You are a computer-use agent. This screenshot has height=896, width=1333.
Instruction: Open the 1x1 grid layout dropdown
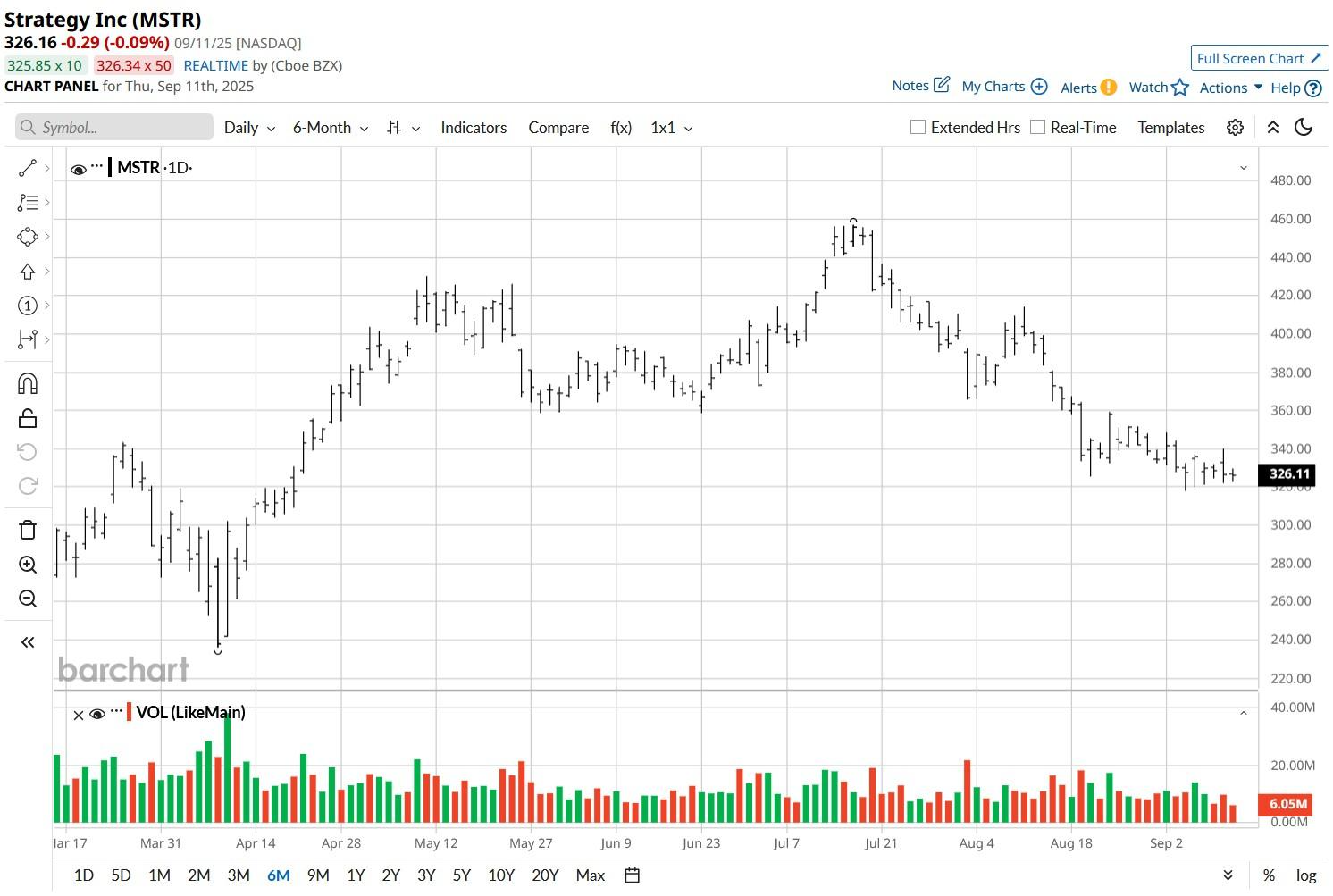672,128
